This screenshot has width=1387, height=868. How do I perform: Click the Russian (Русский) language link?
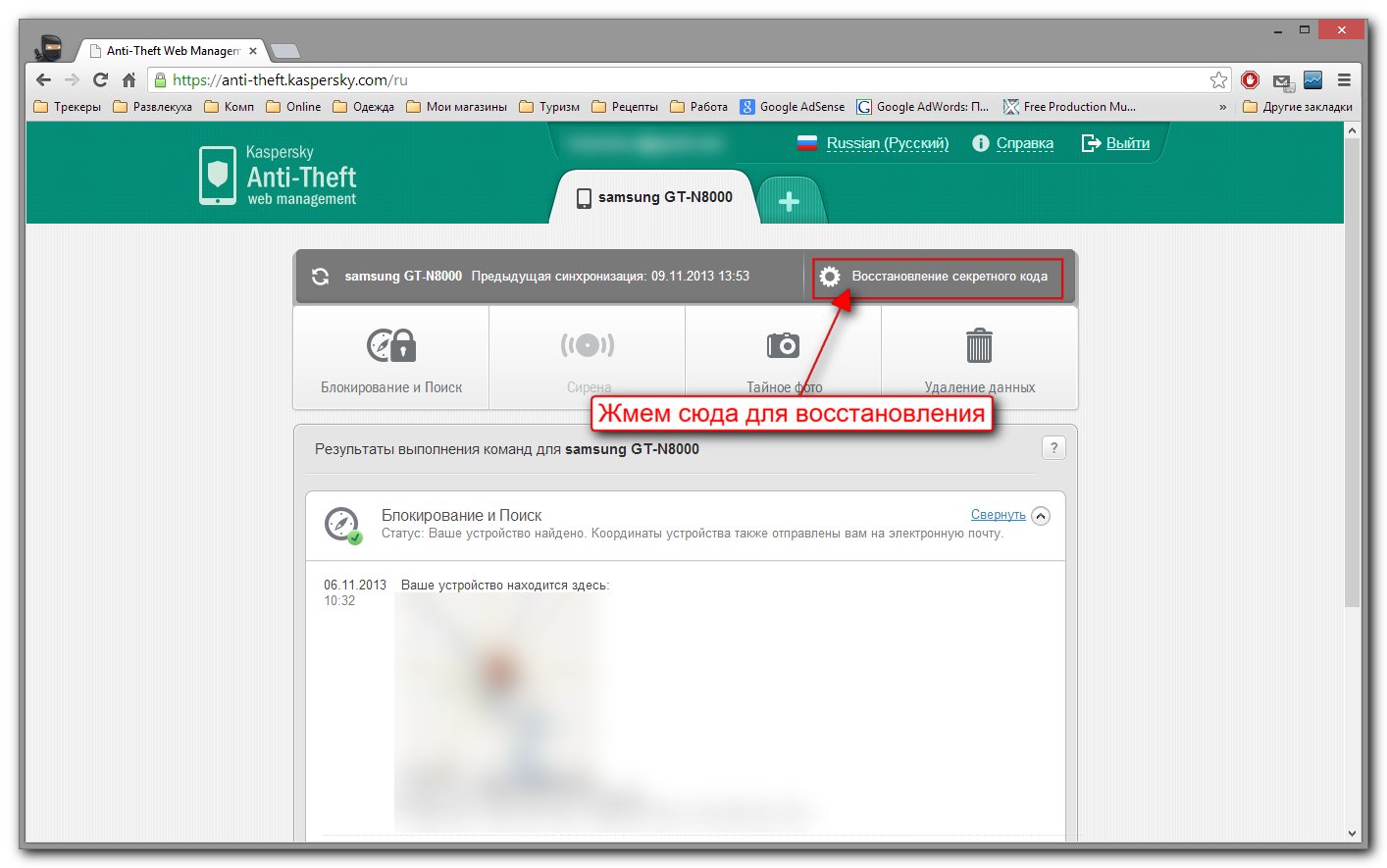(x=888, y=143)
